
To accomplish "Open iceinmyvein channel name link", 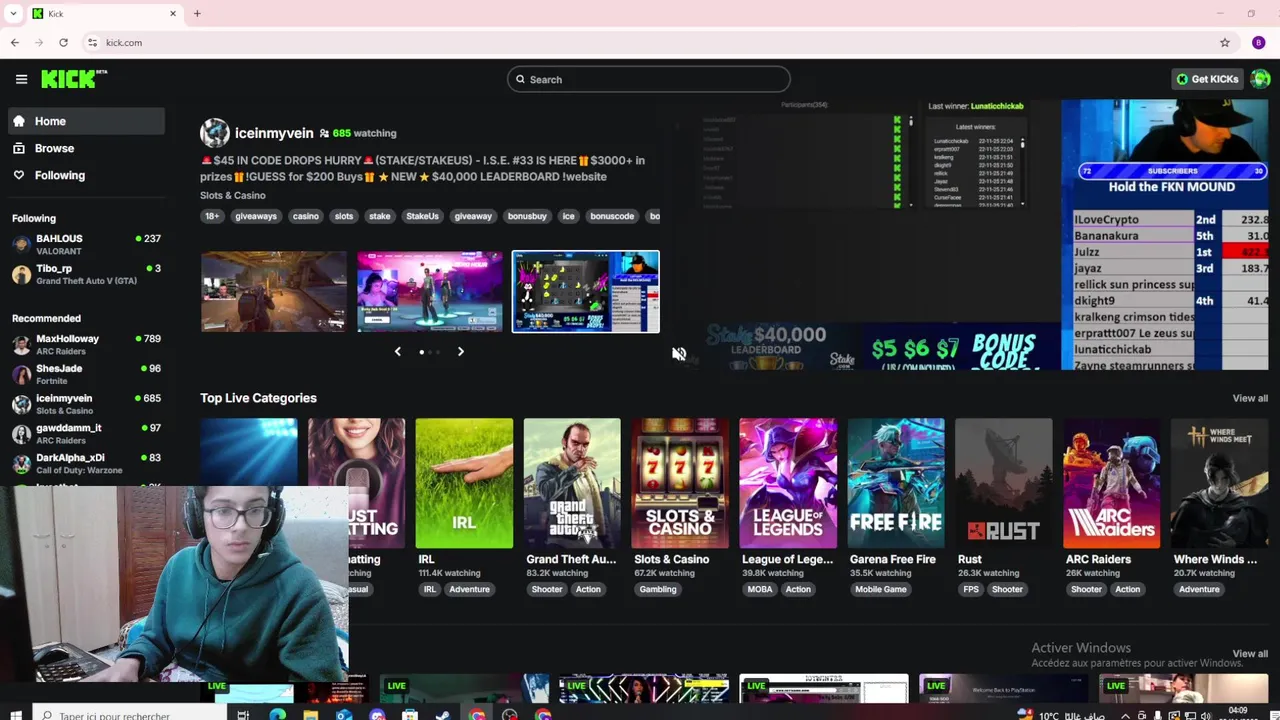I will (274, 133).
